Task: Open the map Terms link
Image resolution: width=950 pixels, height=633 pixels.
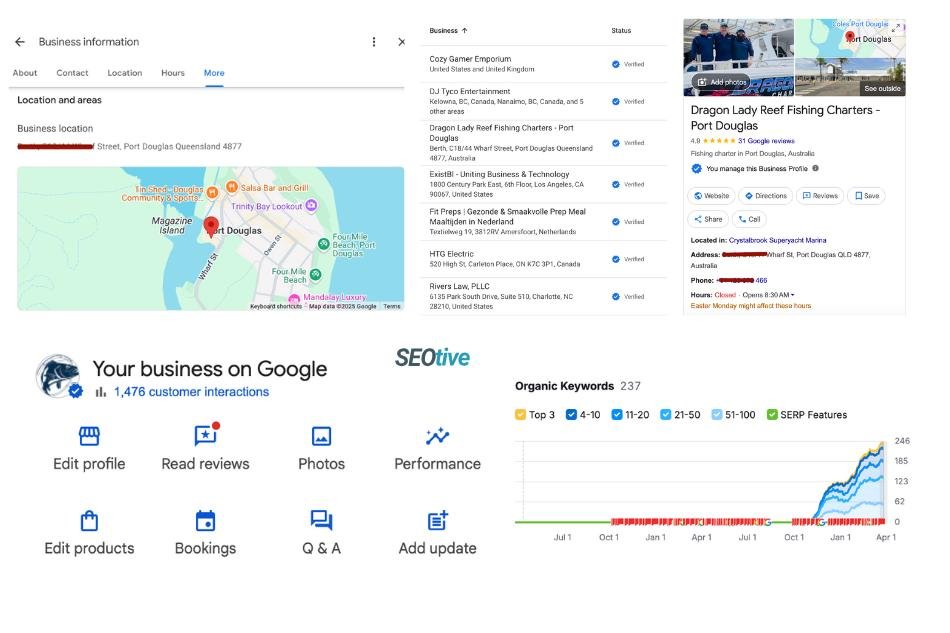Action: 392,307
